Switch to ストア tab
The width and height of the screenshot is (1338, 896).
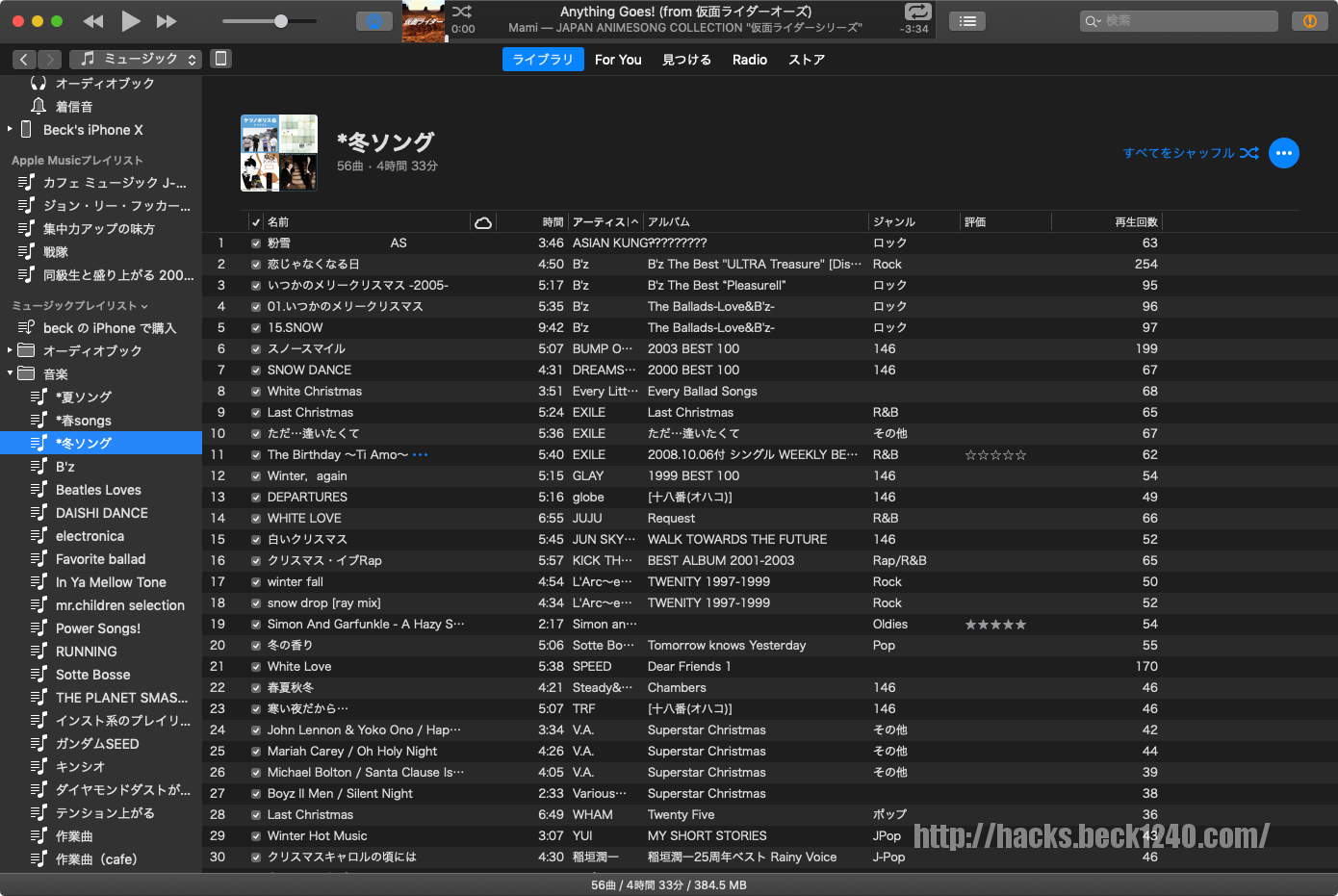tap(807, 60)
